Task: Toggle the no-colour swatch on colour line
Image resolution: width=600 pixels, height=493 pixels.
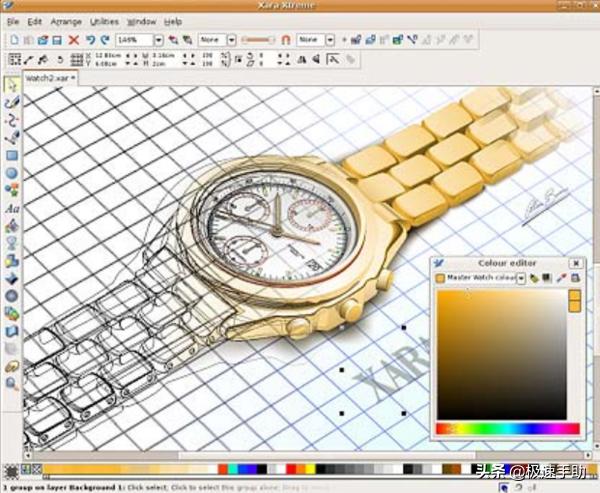Action: [36, 469]
